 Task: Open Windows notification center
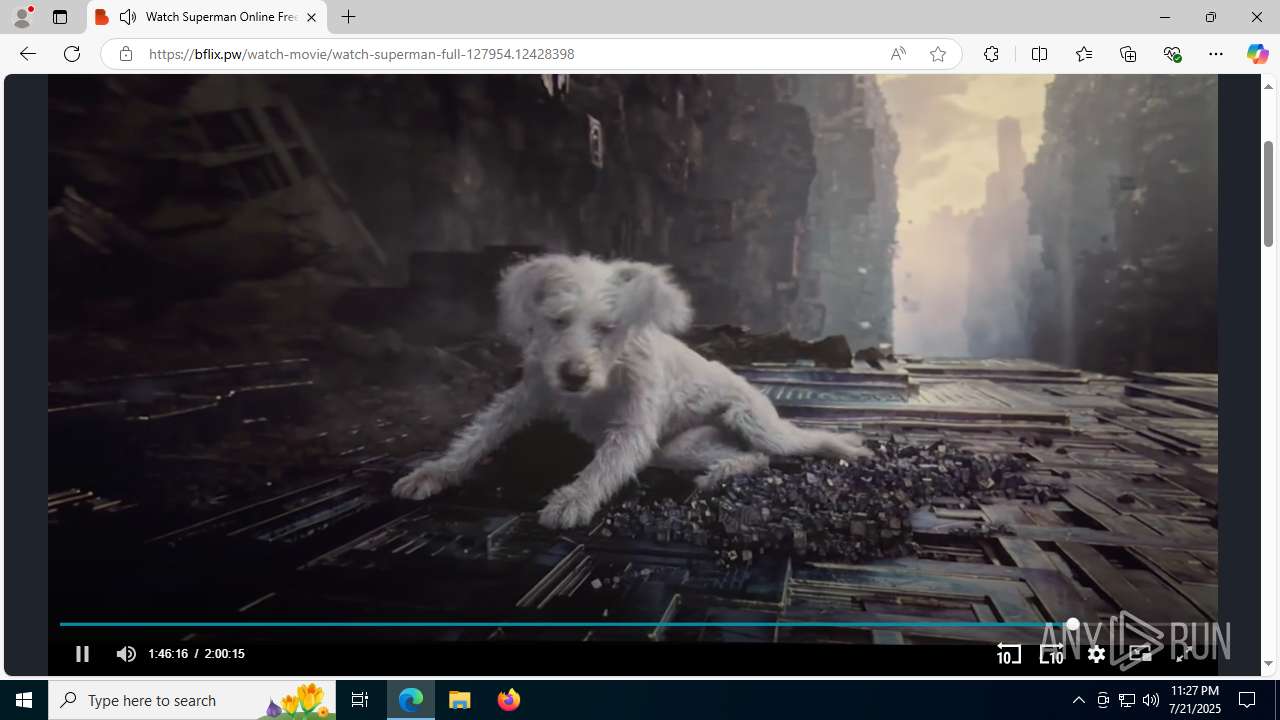coord(1248,700)
